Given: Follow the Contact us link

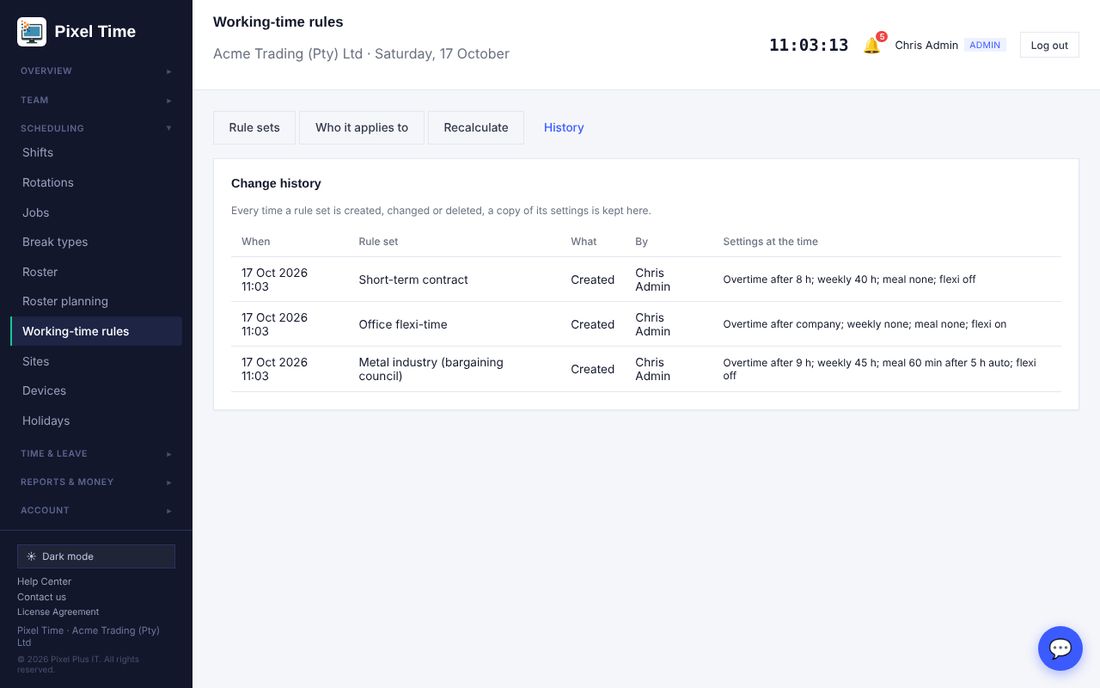Looking at the screenshot, I should point(41,597).
